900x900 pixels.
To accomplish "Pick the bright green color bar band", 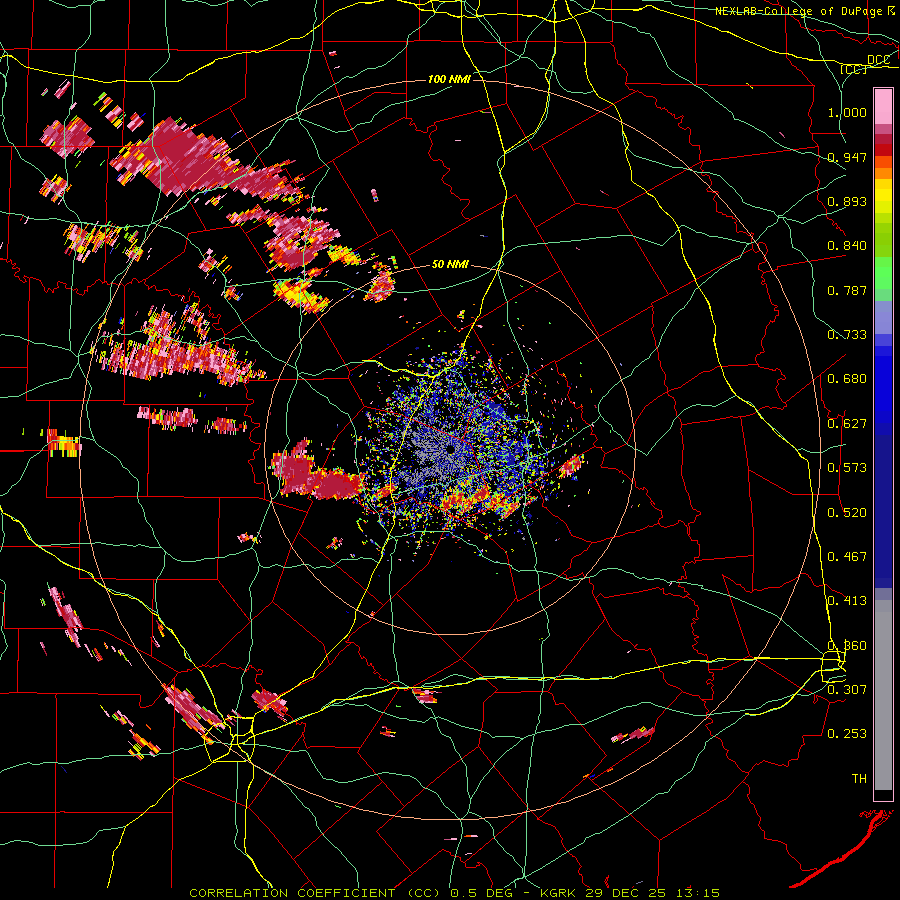I will [883, 273].
